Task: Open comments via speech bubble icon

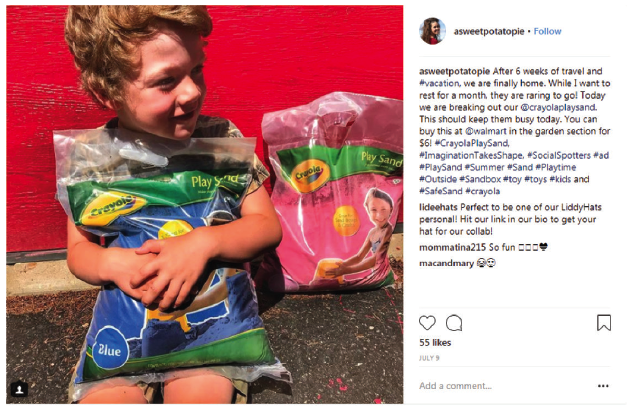Action: (454, 323)
